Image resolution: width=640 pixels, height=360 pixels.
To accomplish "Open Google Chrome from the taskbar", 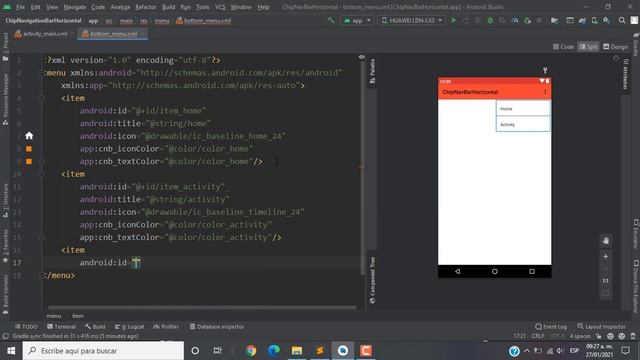I will [251, 351].
